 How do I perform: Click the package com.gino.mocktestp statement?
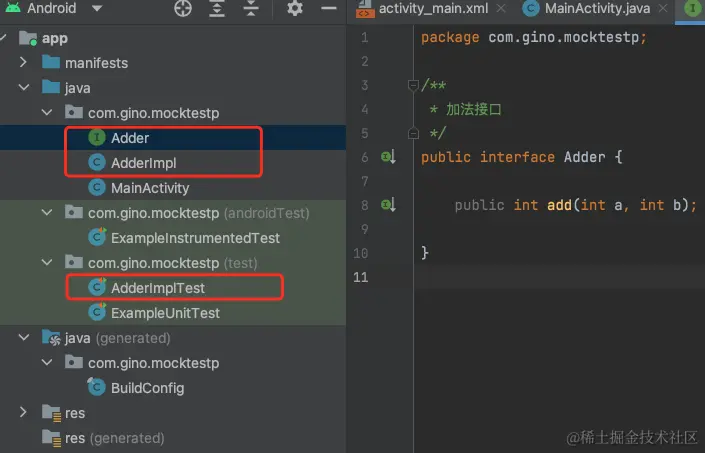coord(534,37)
